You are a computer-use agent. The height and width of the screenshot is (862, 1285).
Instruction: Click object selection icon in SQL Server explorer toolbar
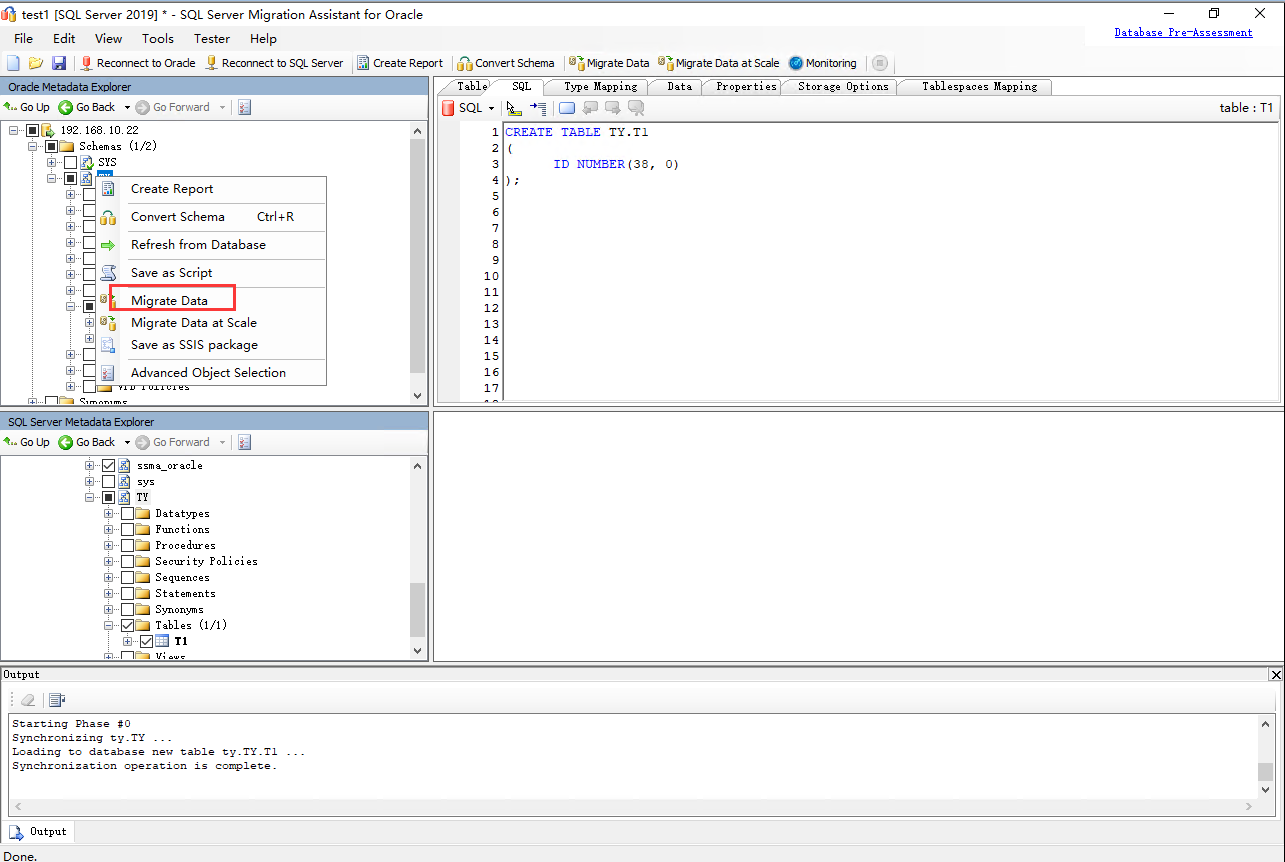pos(245,442)
